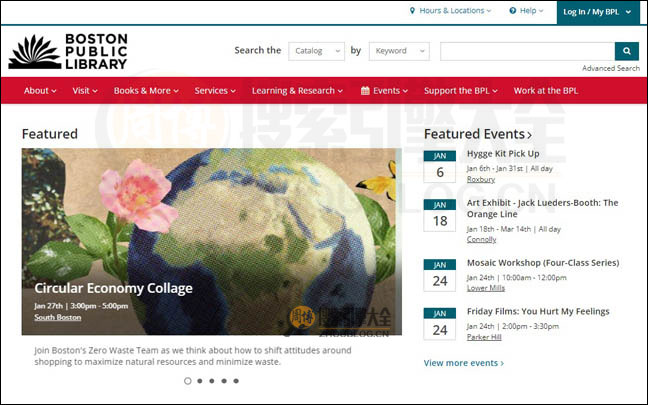Click the magnifier search button
Screen dimensions: 648x405
[x=627, y=51]
